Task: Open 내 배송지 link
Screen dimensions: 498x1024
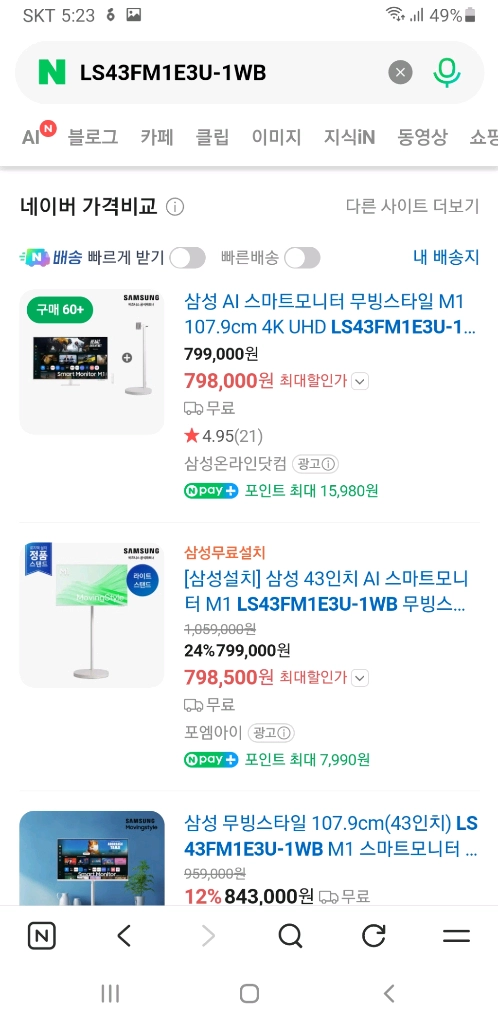Action: coord(446,257)
